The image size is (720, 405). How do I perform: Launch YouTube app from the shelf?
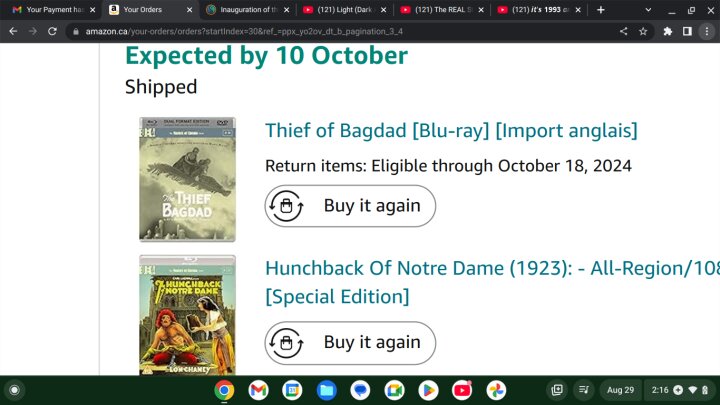(462, 390)
